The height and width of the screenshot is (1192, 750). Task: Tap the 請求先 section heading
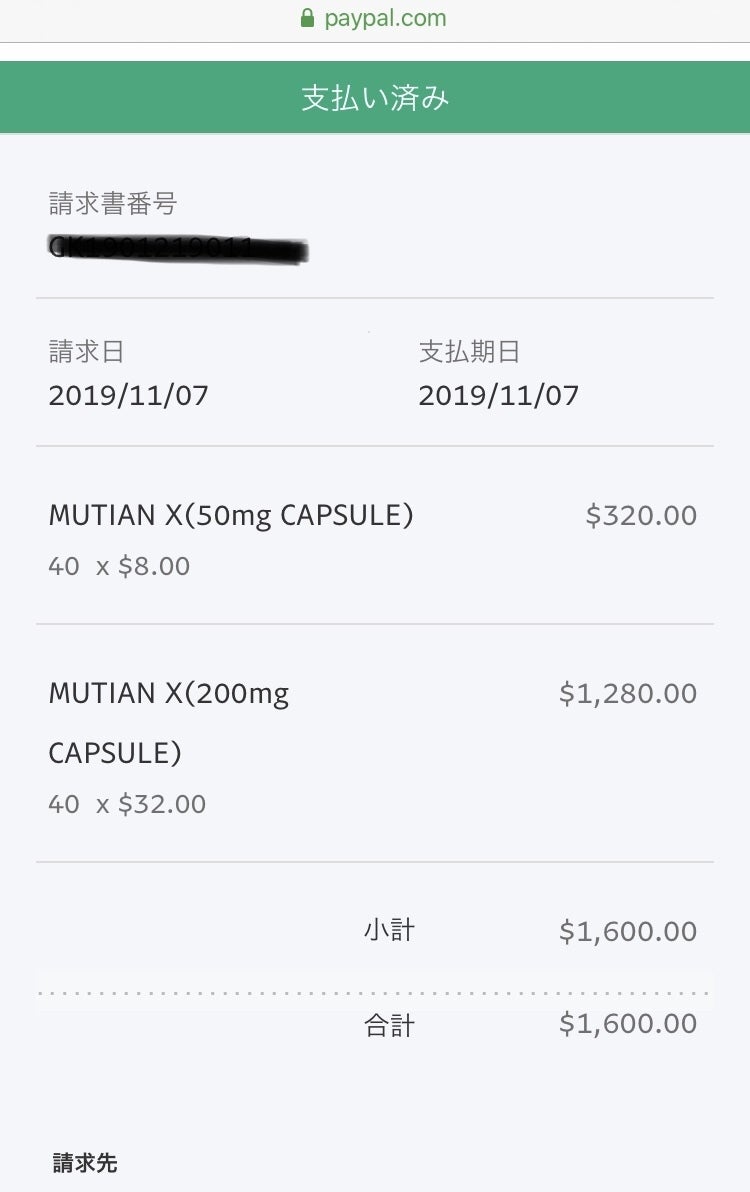85,1163
